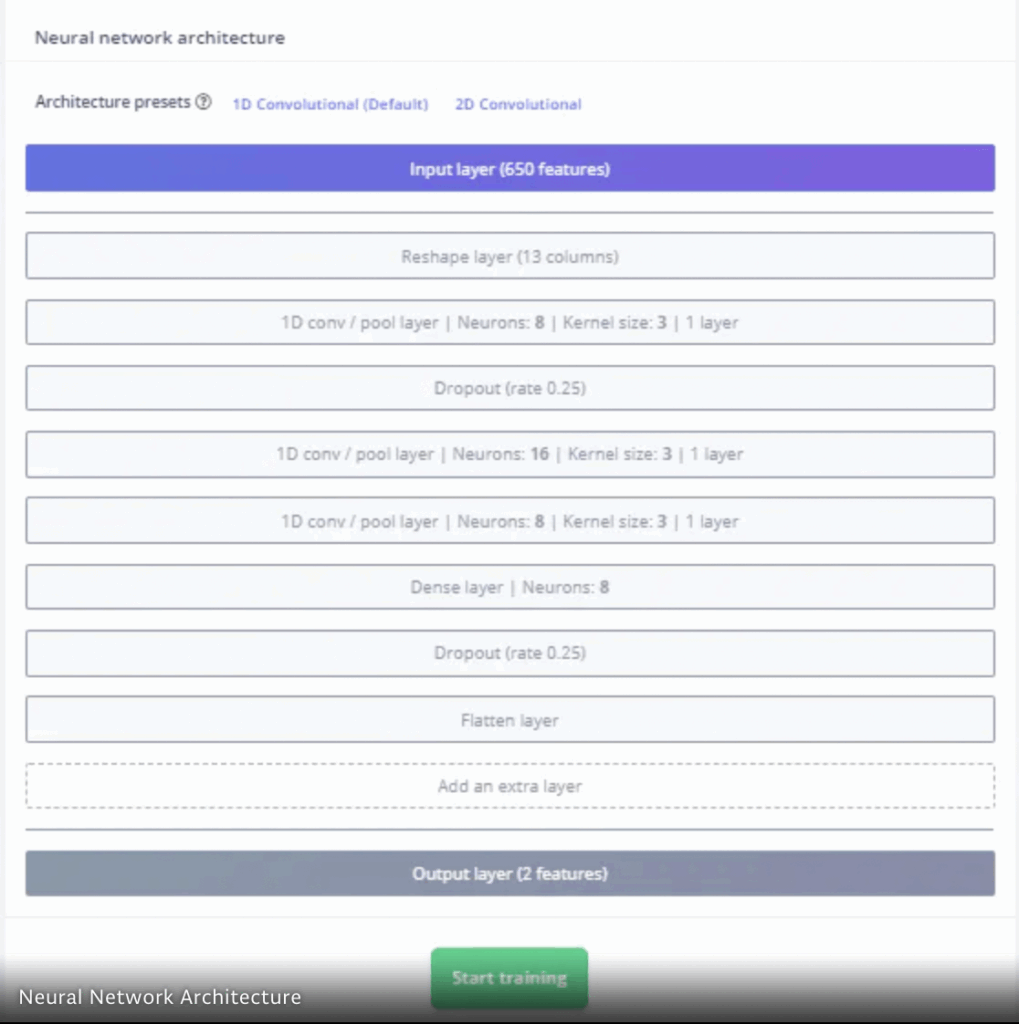Apply the 2D Convolutional preset
Image resolution: width=1019 pixels, height=1024 pixels.
[x=518, y=104]
